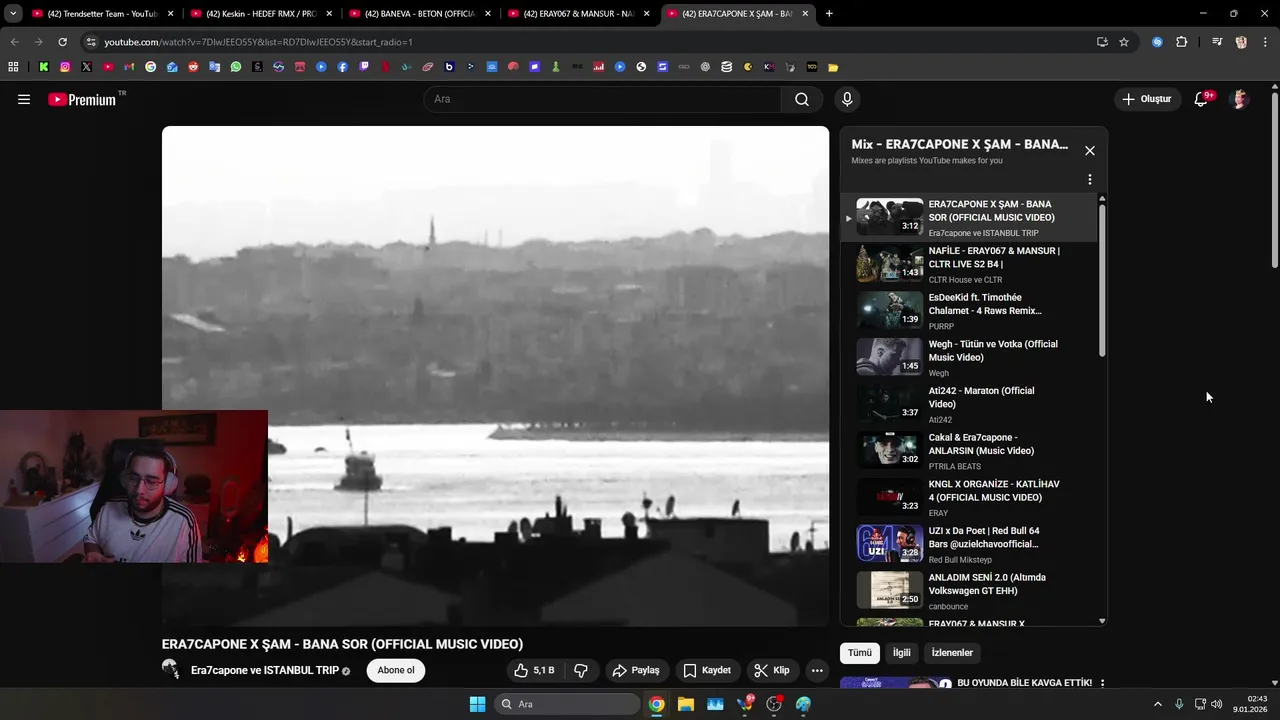Open the Windows Start menu
1280x720 pixels.
coord(477,704)
